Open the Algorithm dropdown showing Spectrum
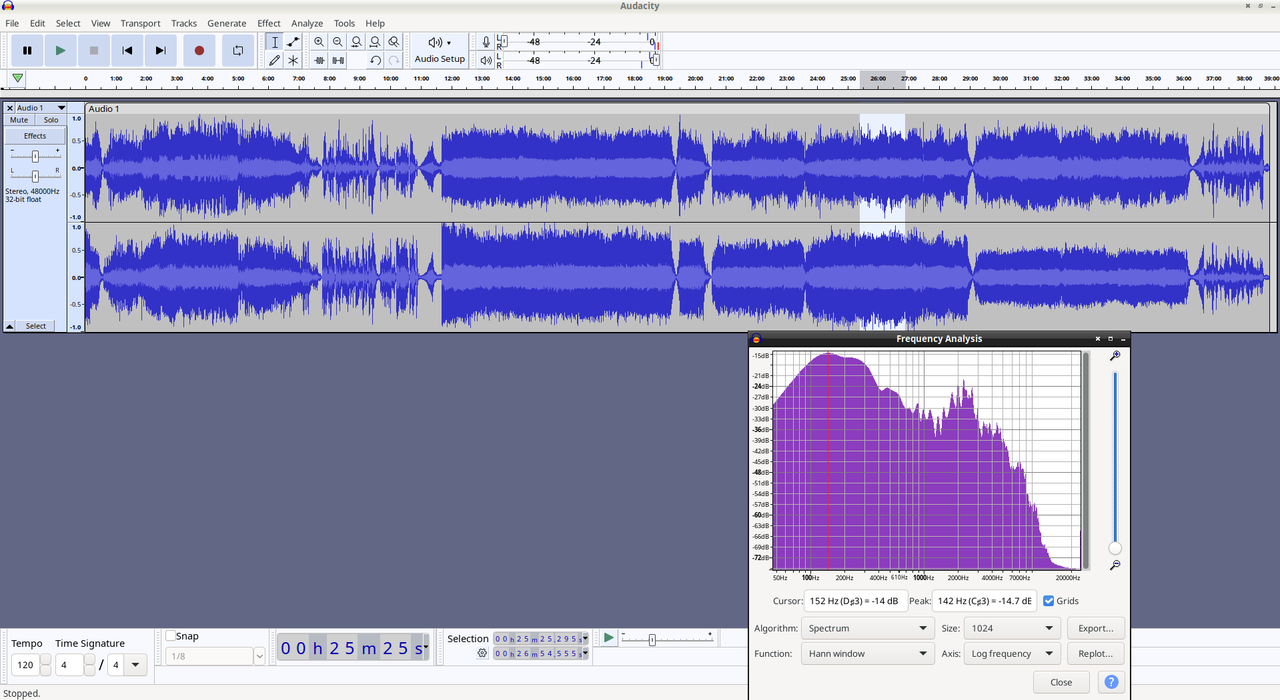This screenshot has height=700, width=1280. coord(866,628)
